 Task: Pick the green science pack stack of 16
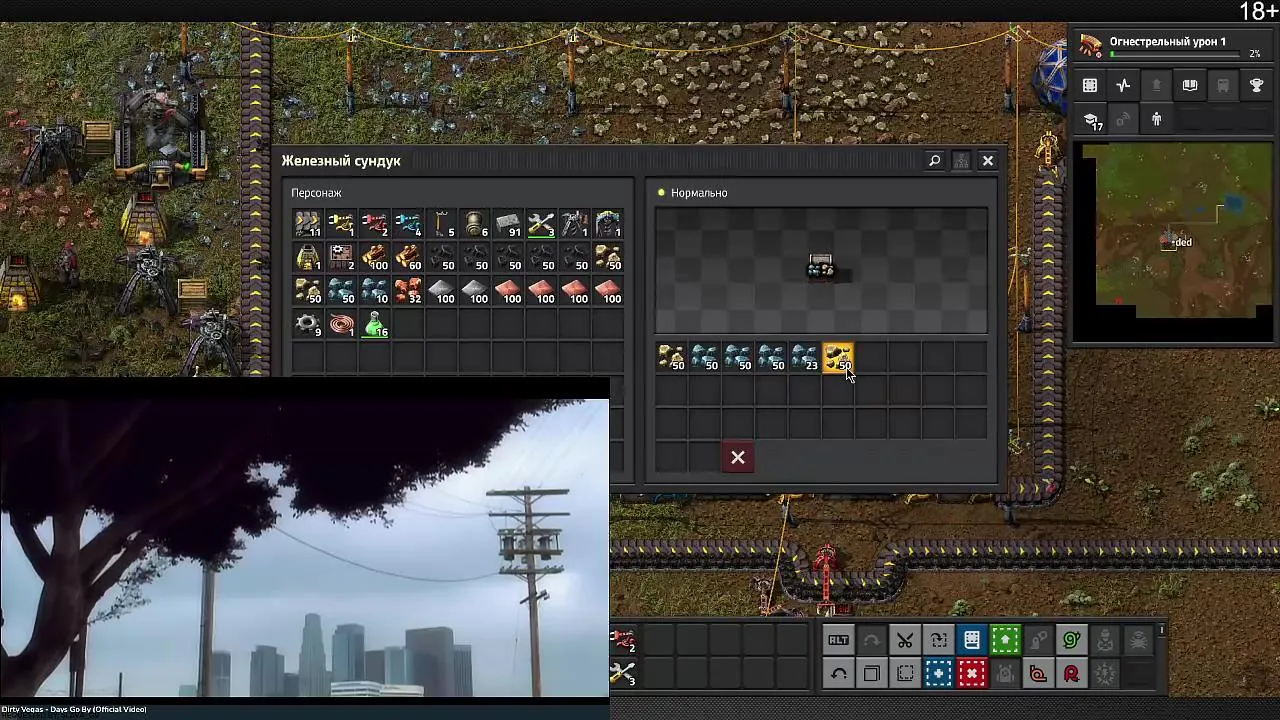click(375, 325)
